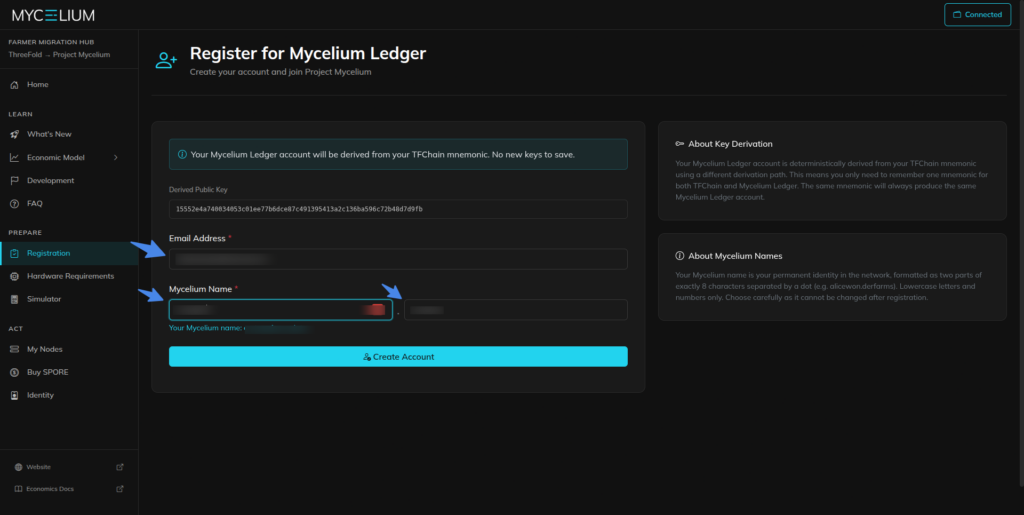Open the Economics Docs link
The image size is (1024, 515).
tap(49, 489)
